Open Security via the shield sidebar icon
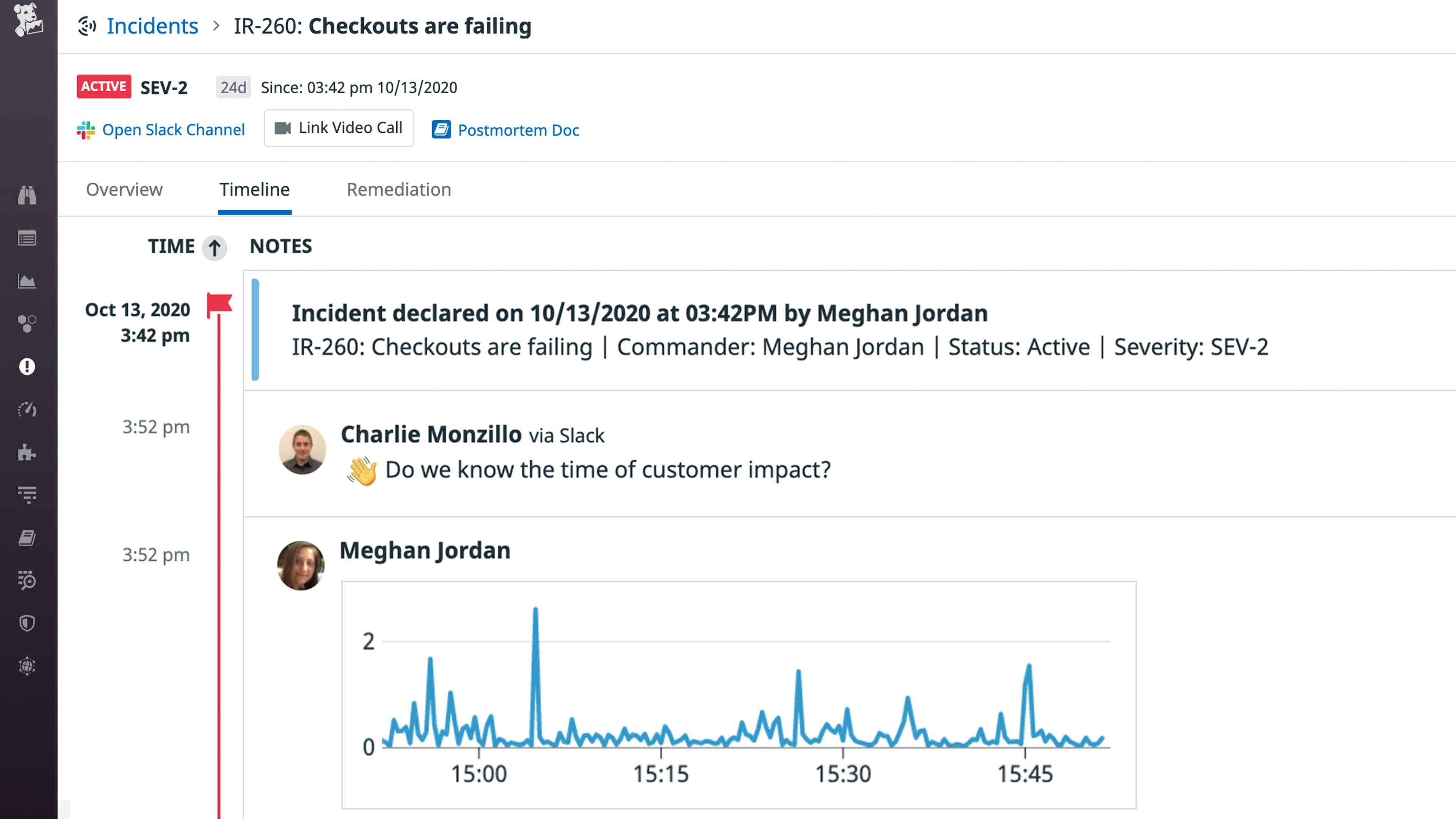 [28, 623]
